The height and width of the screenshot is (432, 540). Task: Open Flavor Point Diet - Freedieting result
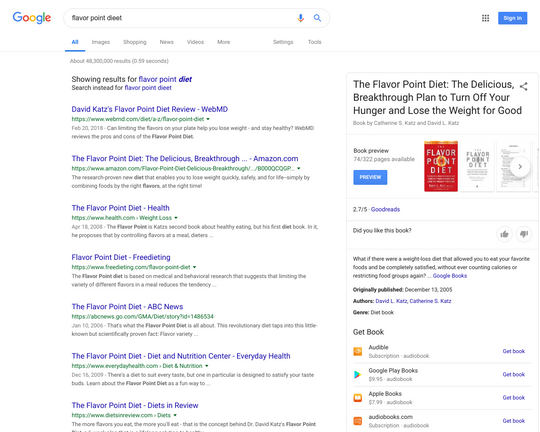(121, 257)
